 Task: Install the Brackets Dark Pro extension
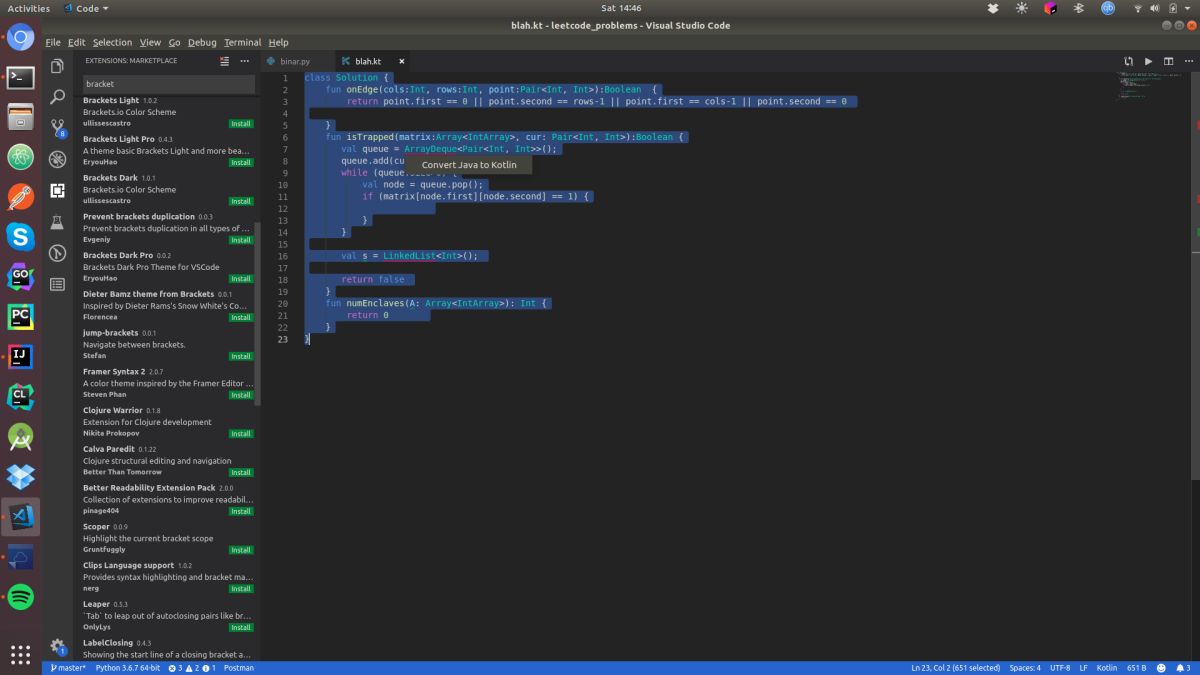[241, 279]
